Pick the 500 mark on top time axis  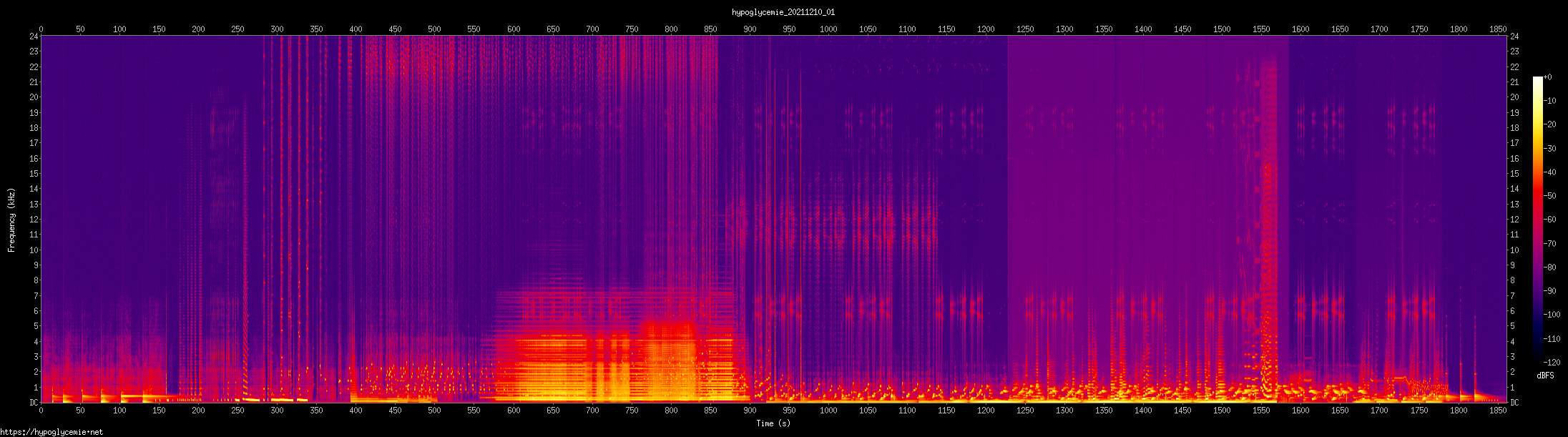(434, 29)
